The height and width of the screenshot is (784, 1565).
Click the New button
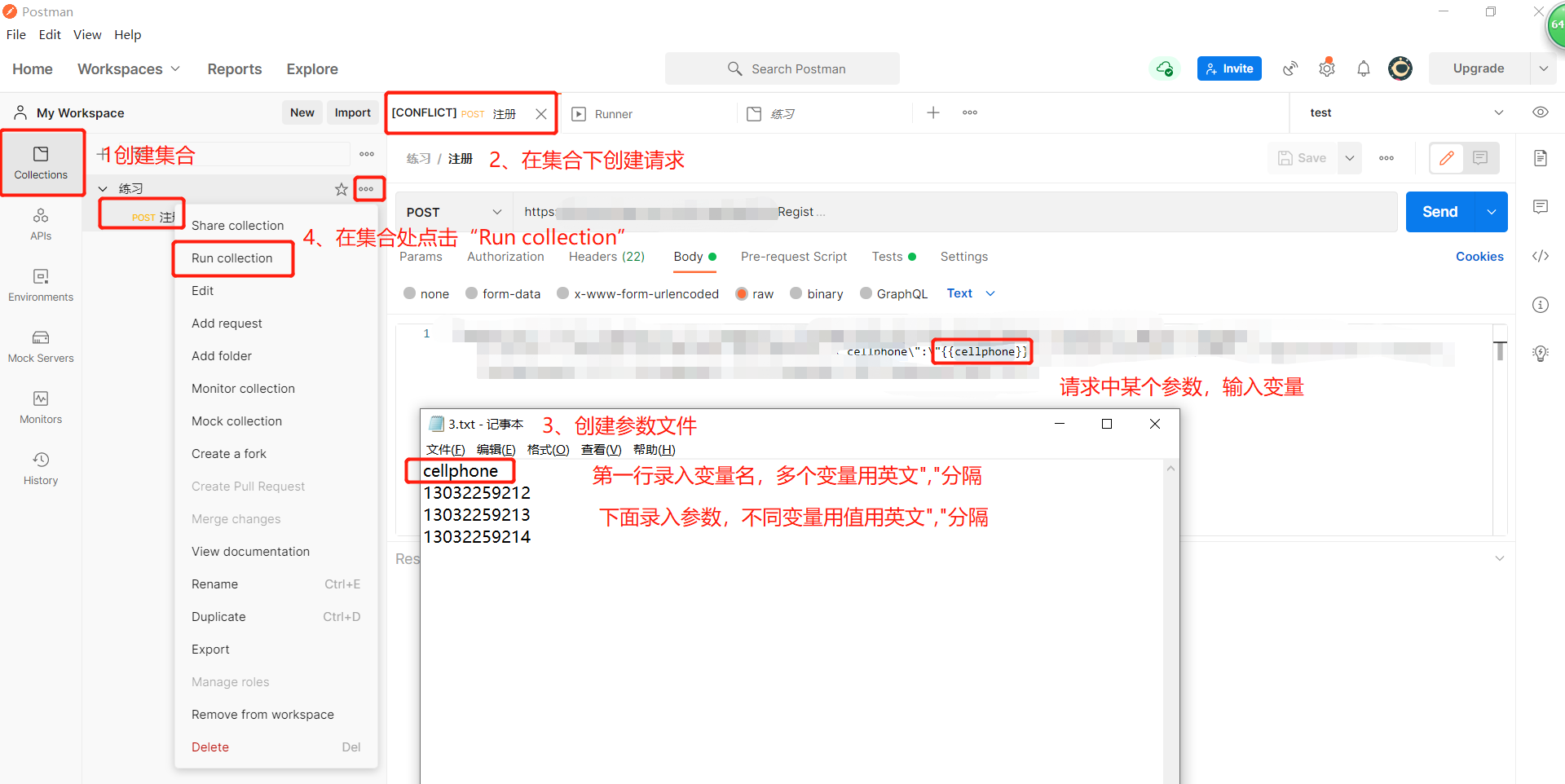coord(302,112)
